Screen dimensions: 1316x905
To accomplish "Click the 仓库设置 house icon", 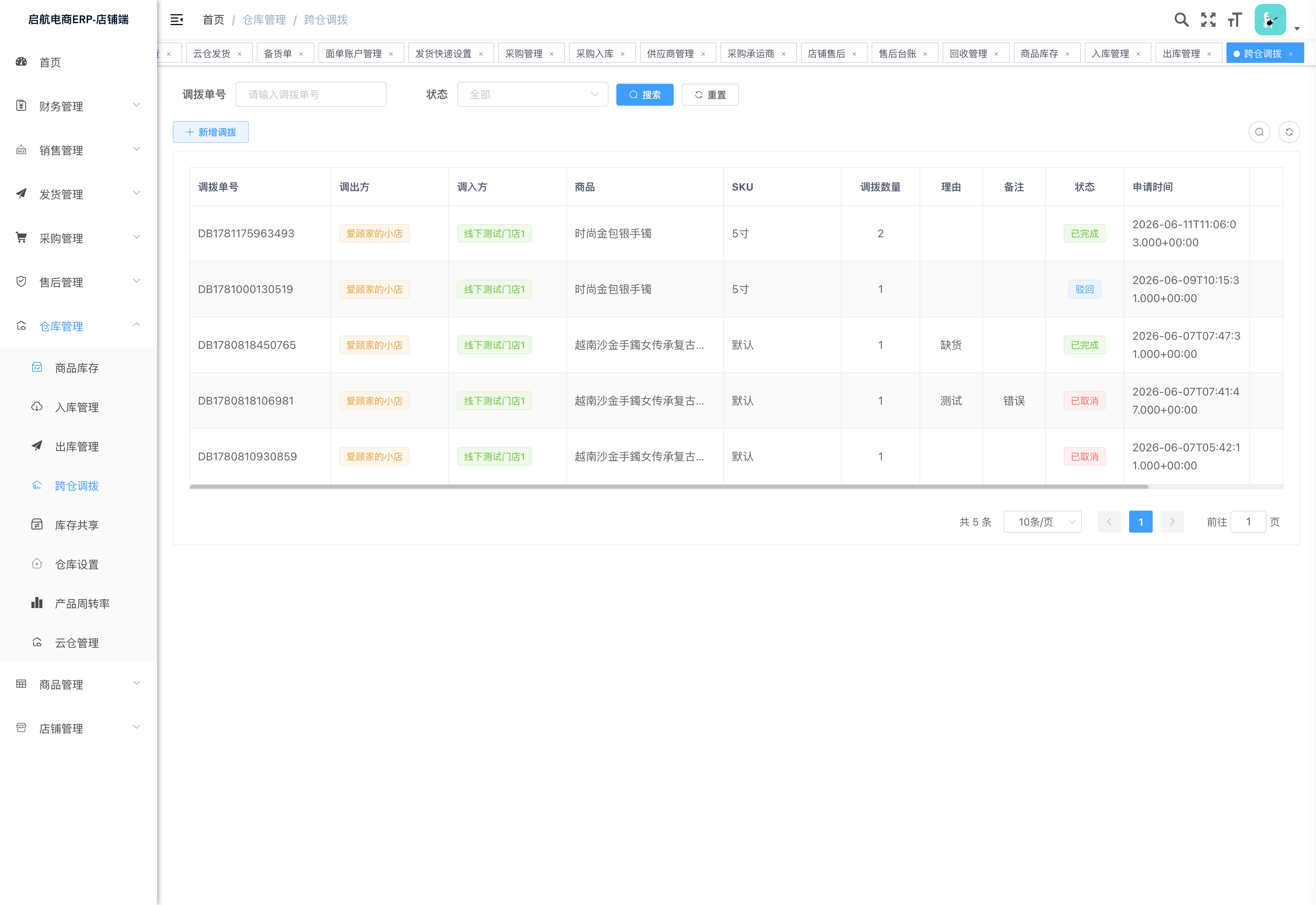I will tap(37, 564).
